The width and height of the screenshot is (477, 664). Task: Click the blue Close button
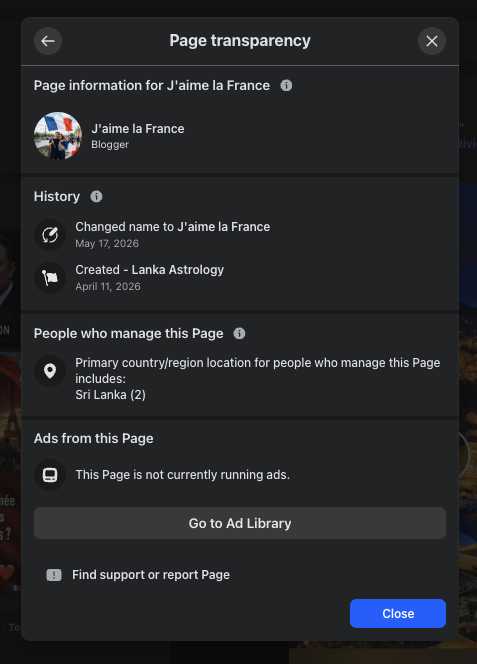398,614
